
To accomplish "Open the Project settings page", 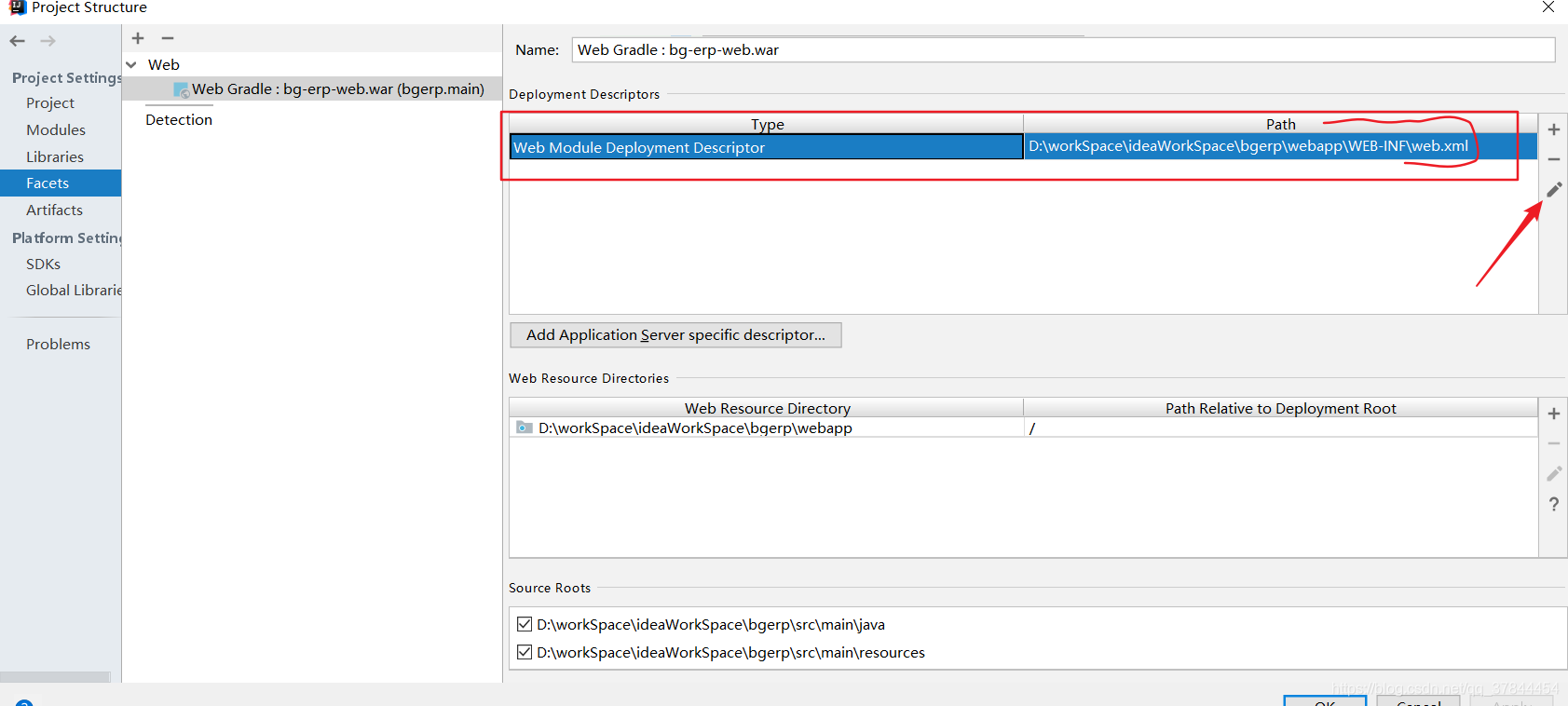I will click(x=50, y=103).
